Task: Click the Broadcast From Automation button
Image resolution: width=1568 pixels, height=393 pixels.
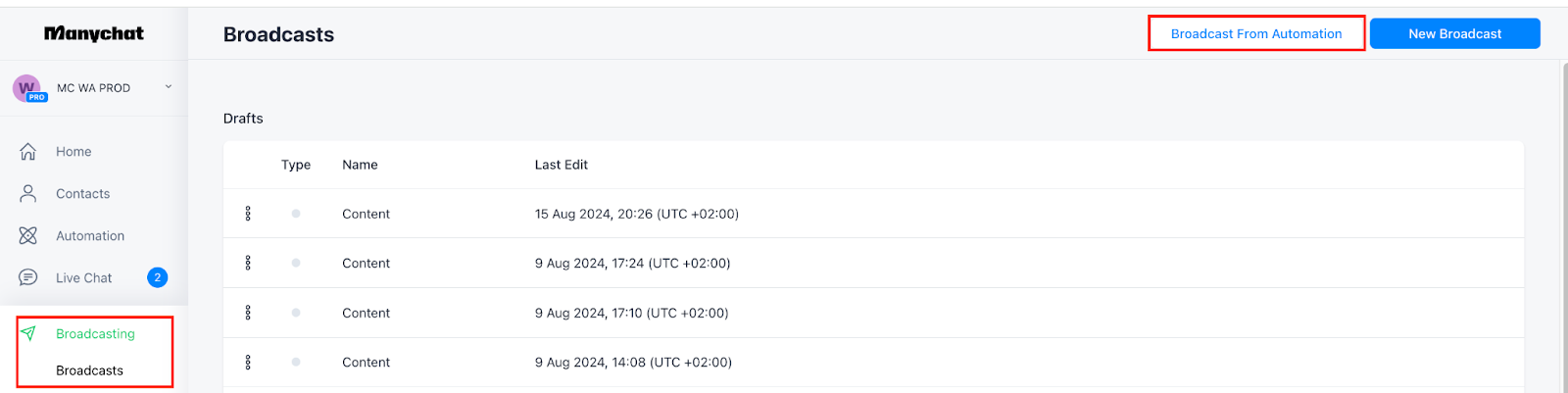Action: 1256,33
